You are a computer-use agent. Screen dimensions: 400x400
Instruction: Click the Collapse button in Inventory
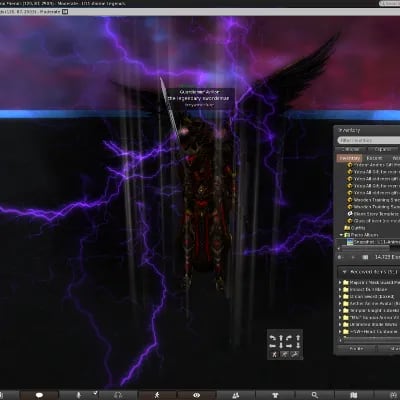point(351,149)
